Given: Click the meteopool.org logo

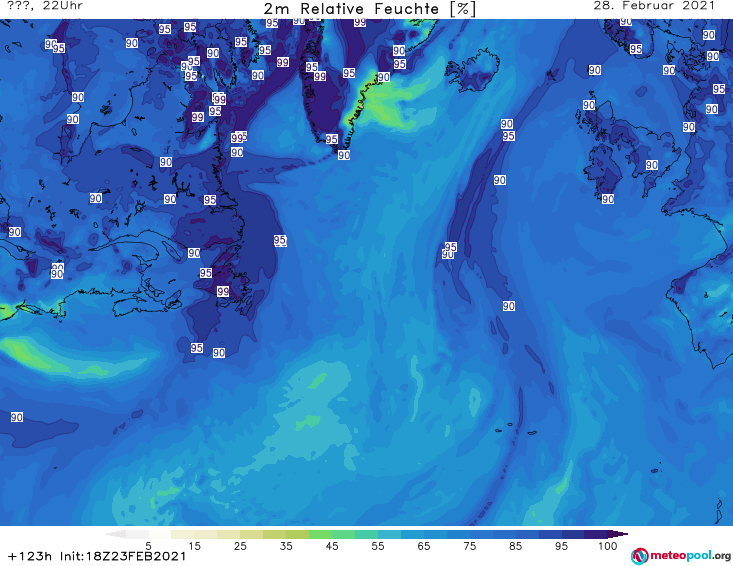Looking at the screenshot, I should click(x=681, y=556).
